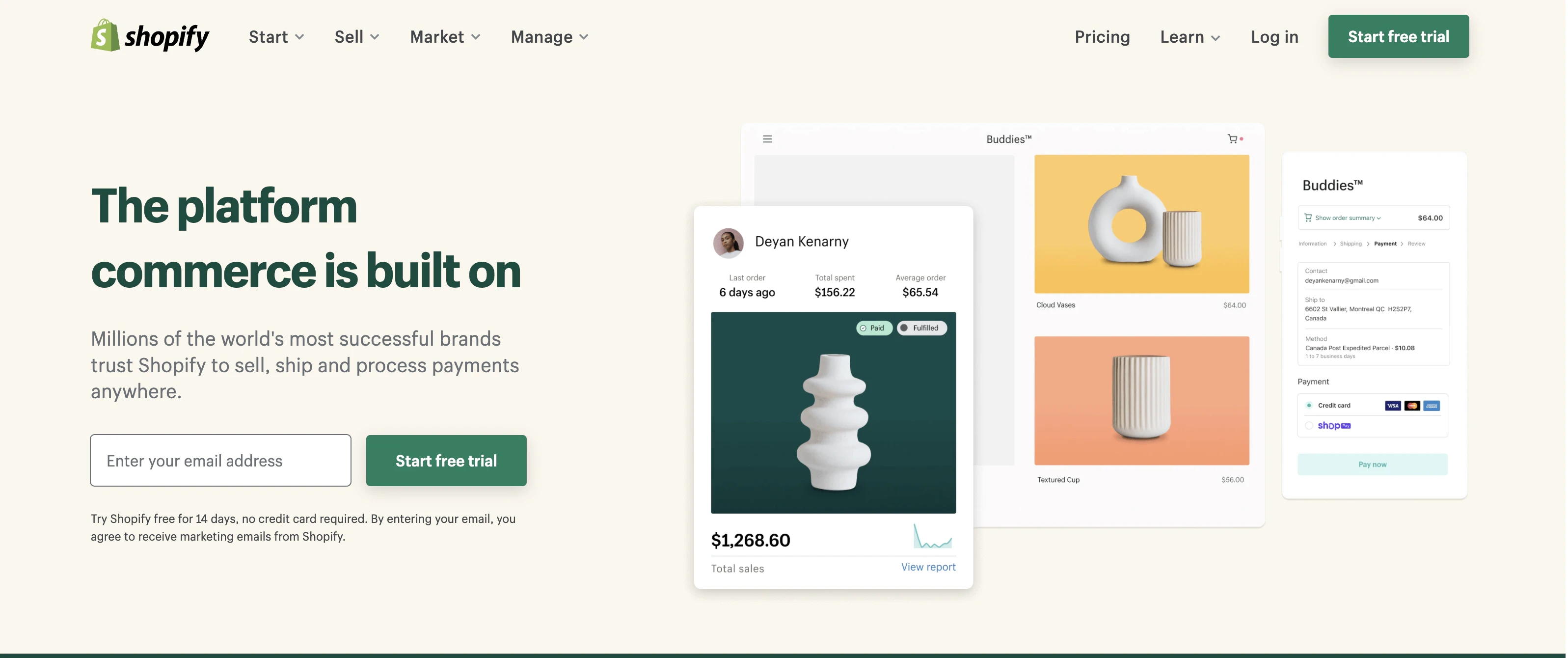Expand the Start dropdown menu

pyautogui.click(x=276, y=36)
